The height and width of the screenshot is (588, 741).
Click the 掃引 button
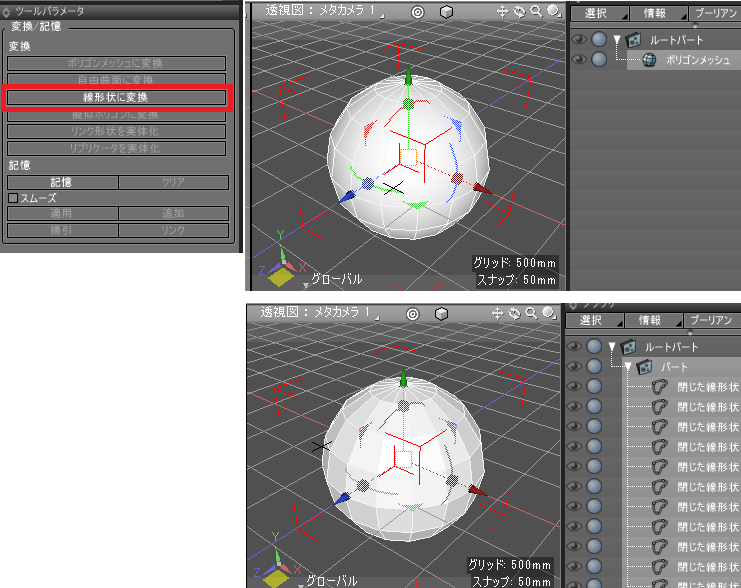click(x=62, y=230)
